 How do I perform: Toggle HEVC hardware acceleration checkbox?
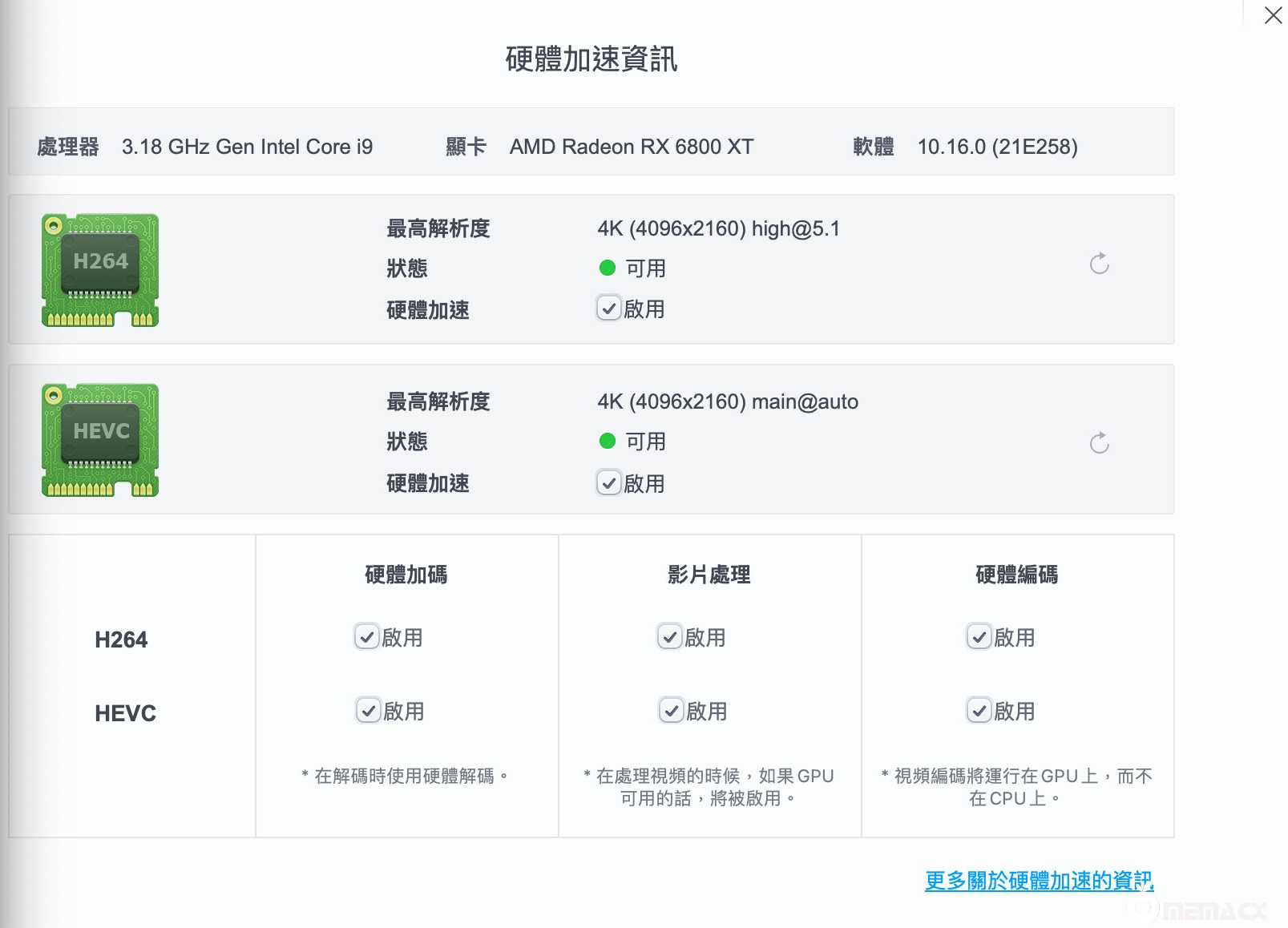pos(609,482)
